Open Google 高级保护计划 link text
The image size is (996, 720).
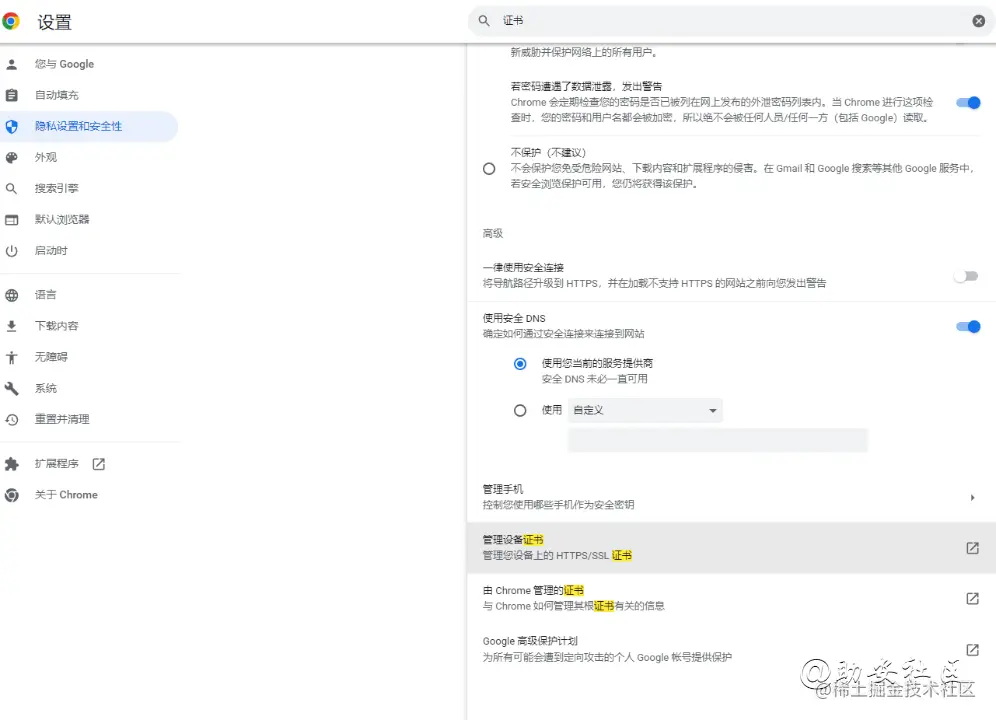[x=530, y=641]
